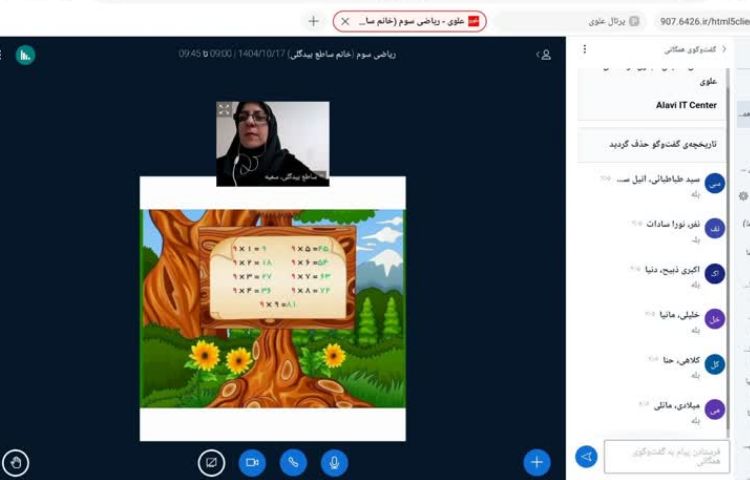The image size is (750, 480).
Task: Click the name نفر، نورا سادات in chat
Action: (x=673, y=224)
